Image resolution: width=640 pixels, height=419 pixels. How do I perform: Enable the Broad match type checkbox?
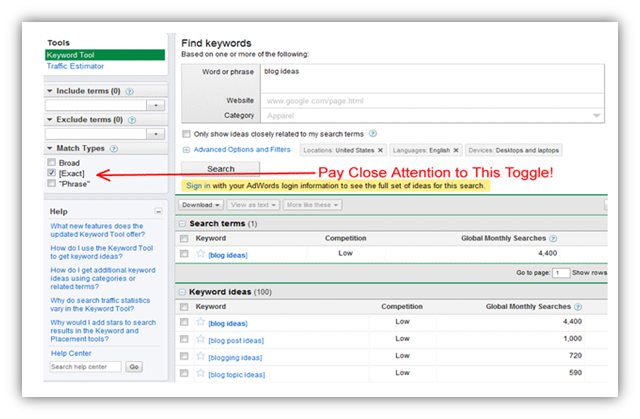click(51, 162)
